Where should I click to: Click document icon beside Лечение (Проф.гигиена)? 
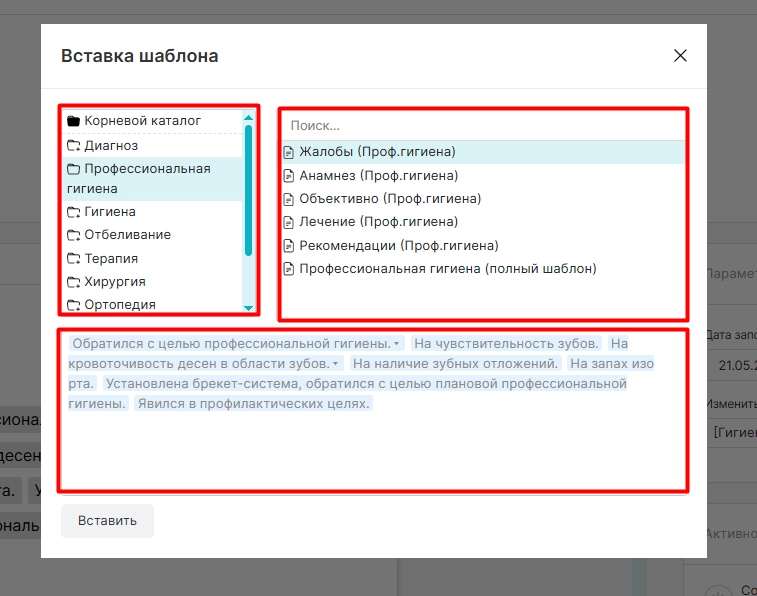point(288,222)
